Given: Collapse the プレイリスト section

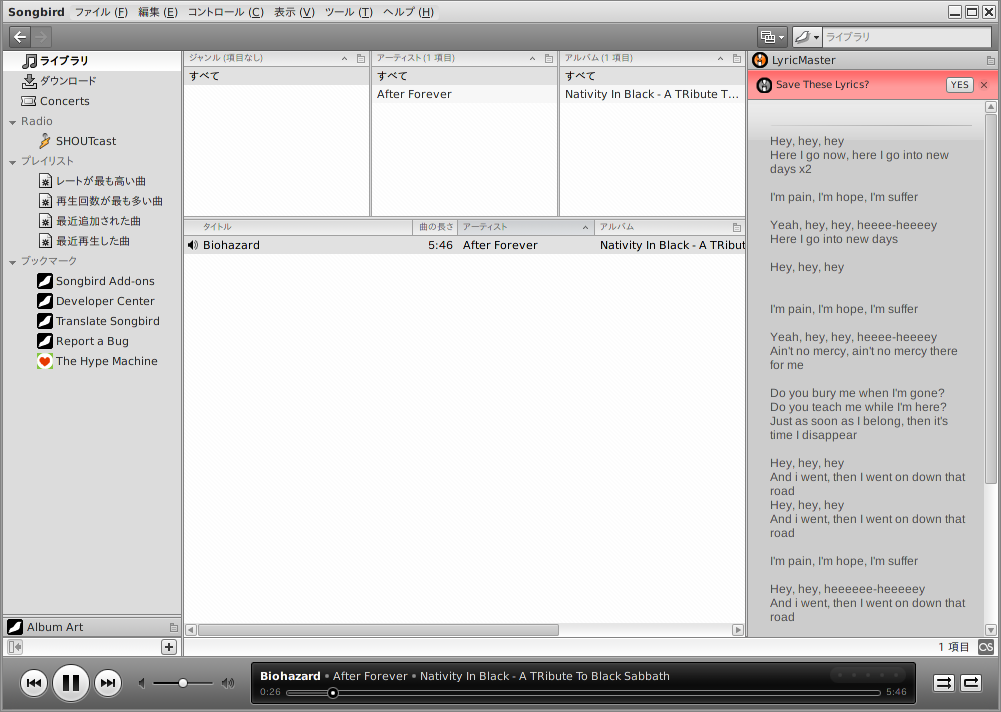Looking at the screenshot, I should pyautogui.click(x=12, y=162).
